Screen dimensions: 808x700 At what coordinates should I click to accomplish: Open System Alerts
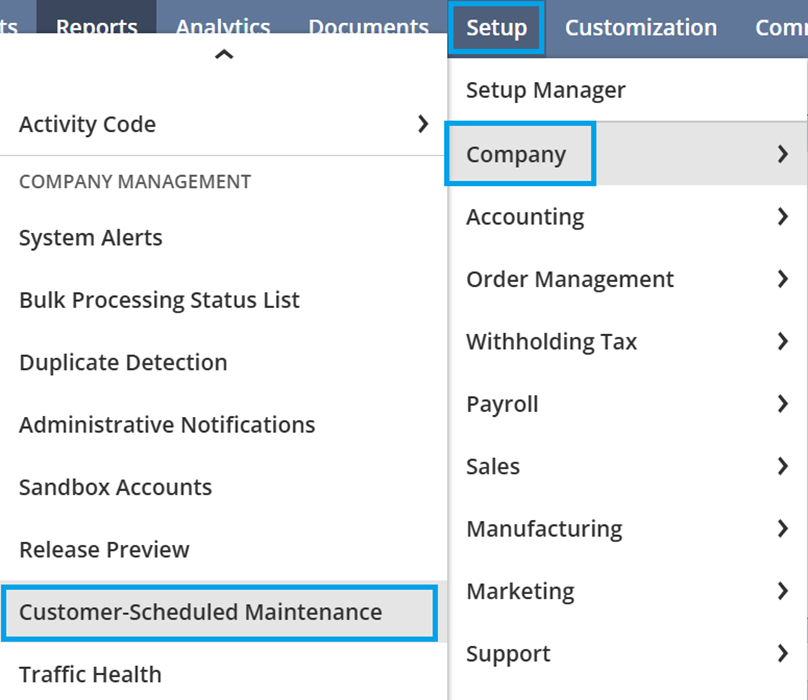pyautogui.click(x=90, y=238)
